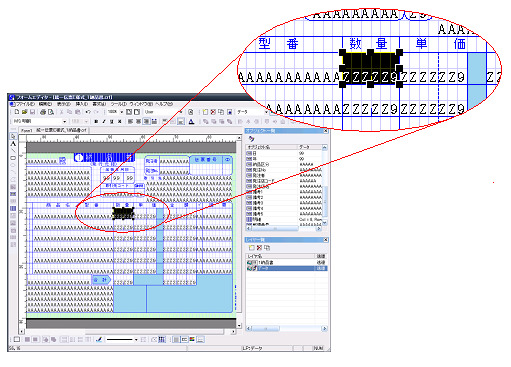Screen dimensions: 511x367
Task: Open the font name dropdown
Action: [64, 121]
